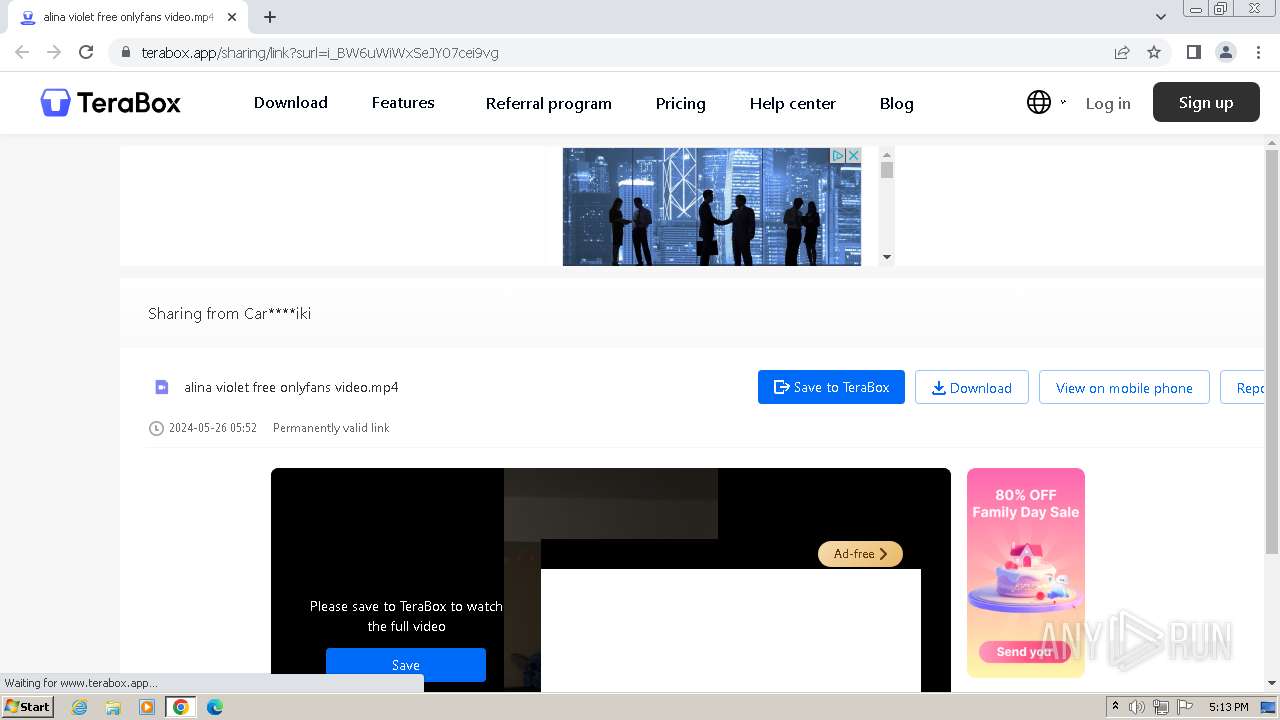Click the video file name text
Viewport: 1280px width, 720px height.
click(x=291, y=387)
